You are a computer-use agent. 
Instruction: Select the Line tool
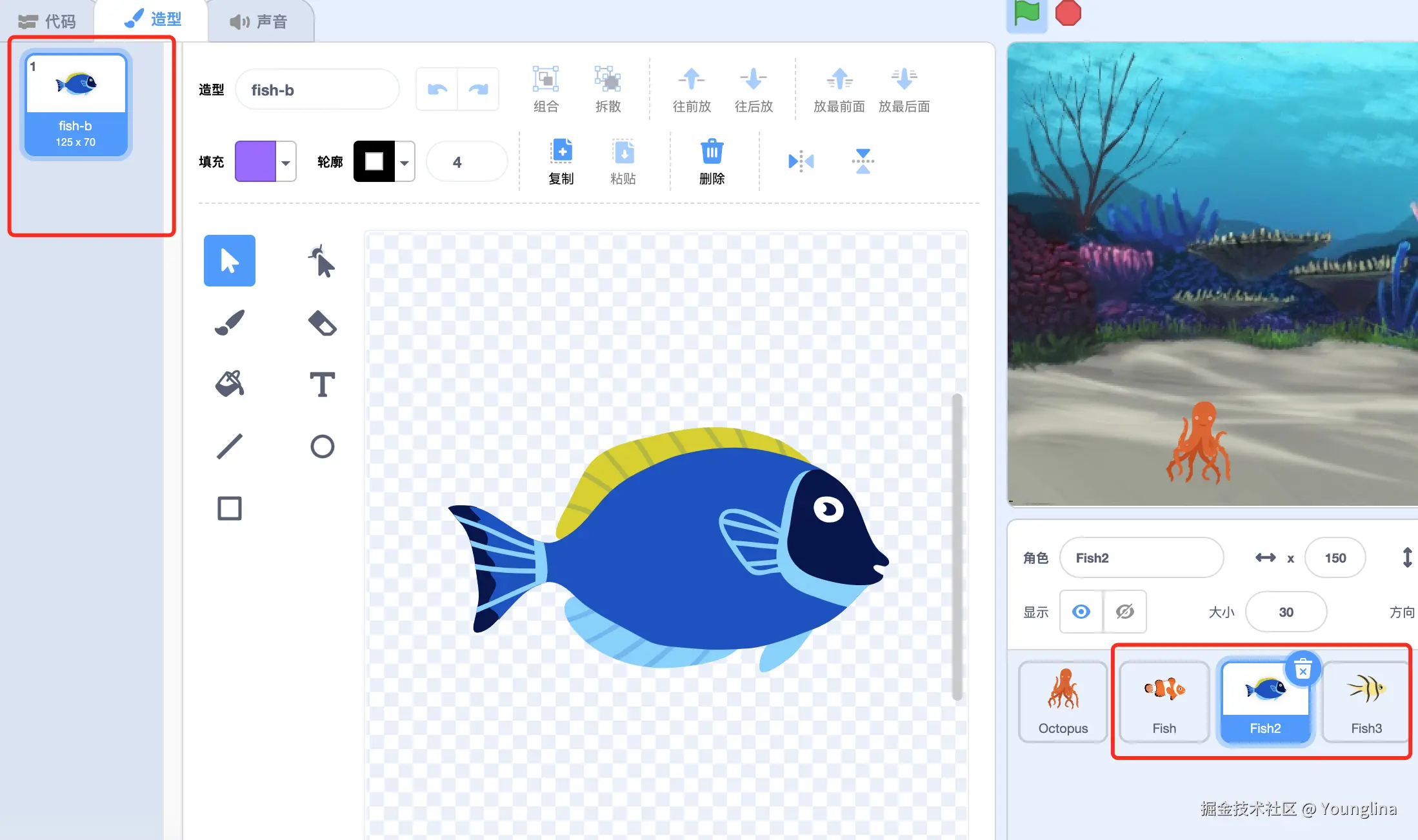pos(230,446)
